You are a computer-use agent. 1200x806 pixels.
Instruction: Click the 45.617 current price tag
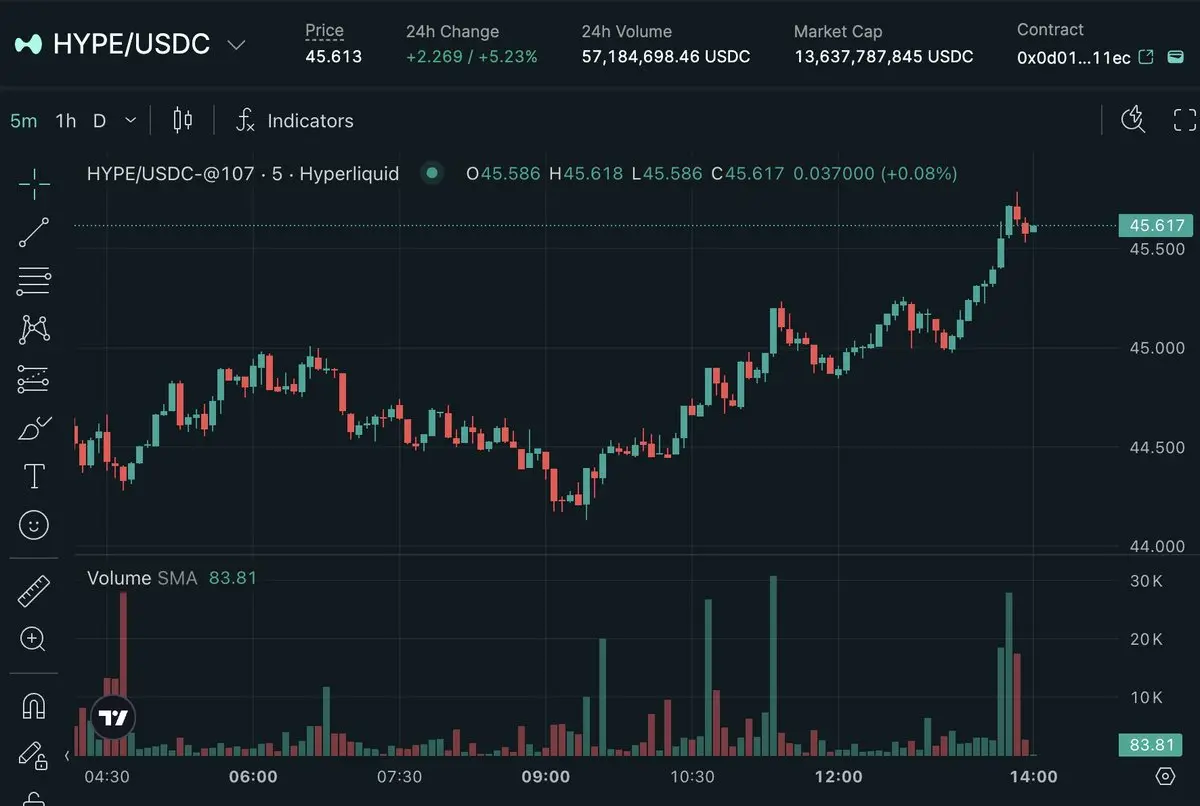(x=1157, y=226)
